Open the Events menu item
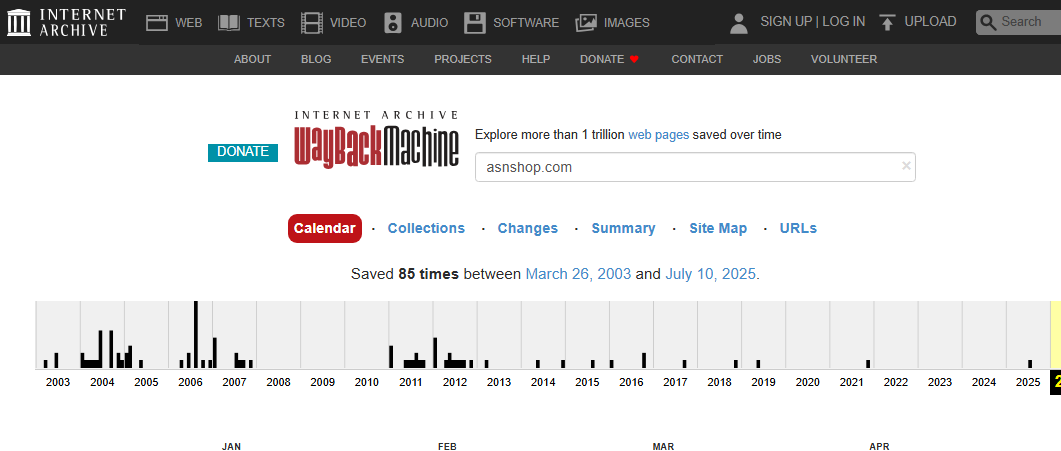Screen dimensions: 1061x451 tap(382, 60)
